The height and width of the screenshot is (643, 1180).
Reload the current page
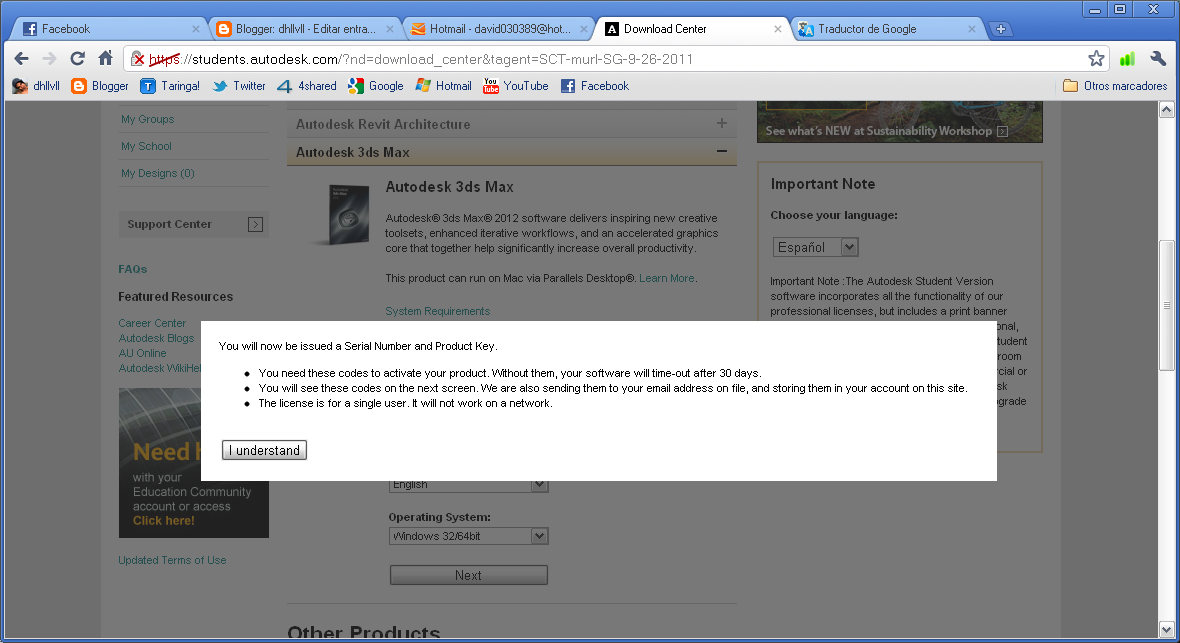click(x=77, y=59)
